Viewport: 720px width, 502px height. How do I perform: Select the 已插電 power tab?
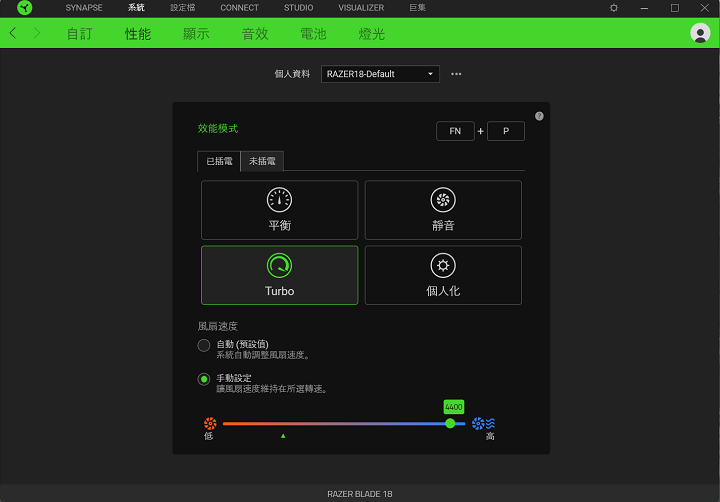coord(219,161)
